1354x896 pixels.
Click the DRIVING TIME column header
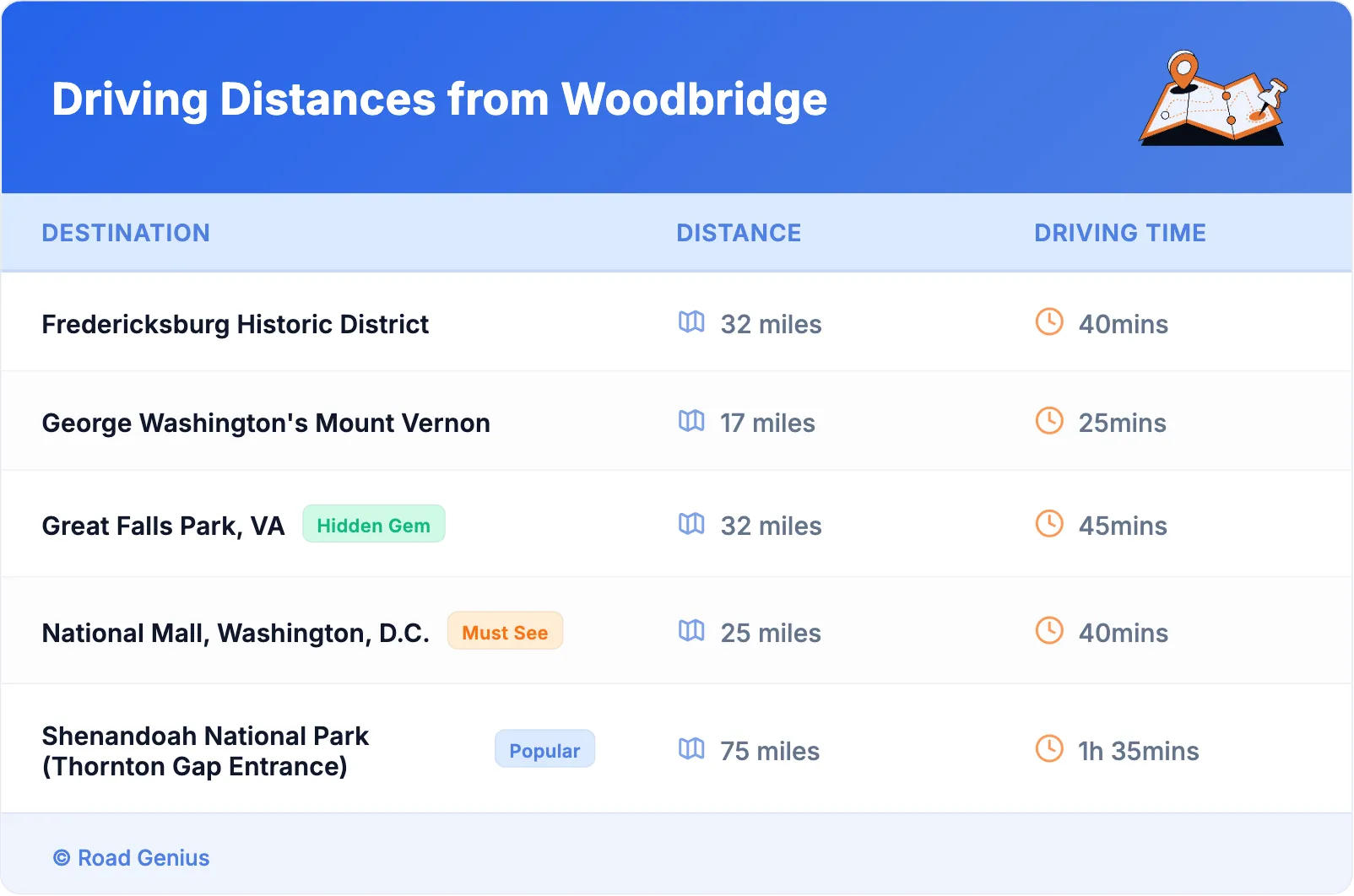[x=1120, y=233]
